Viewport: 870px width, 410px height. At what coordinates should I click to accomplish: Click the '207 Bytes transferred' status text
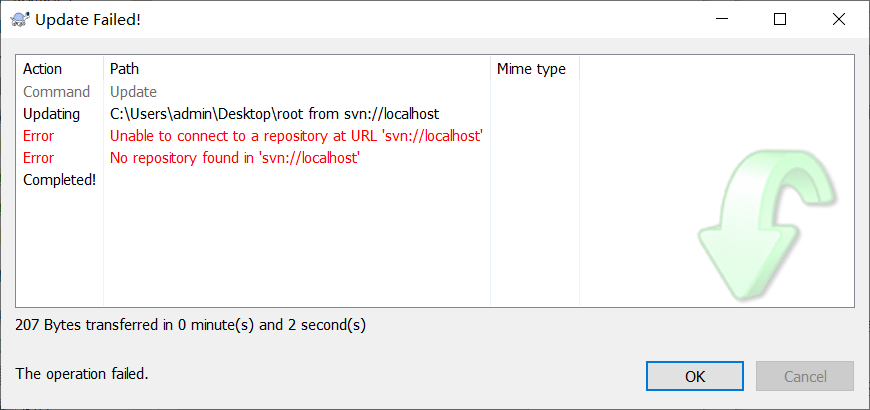[x=190, y=325]
